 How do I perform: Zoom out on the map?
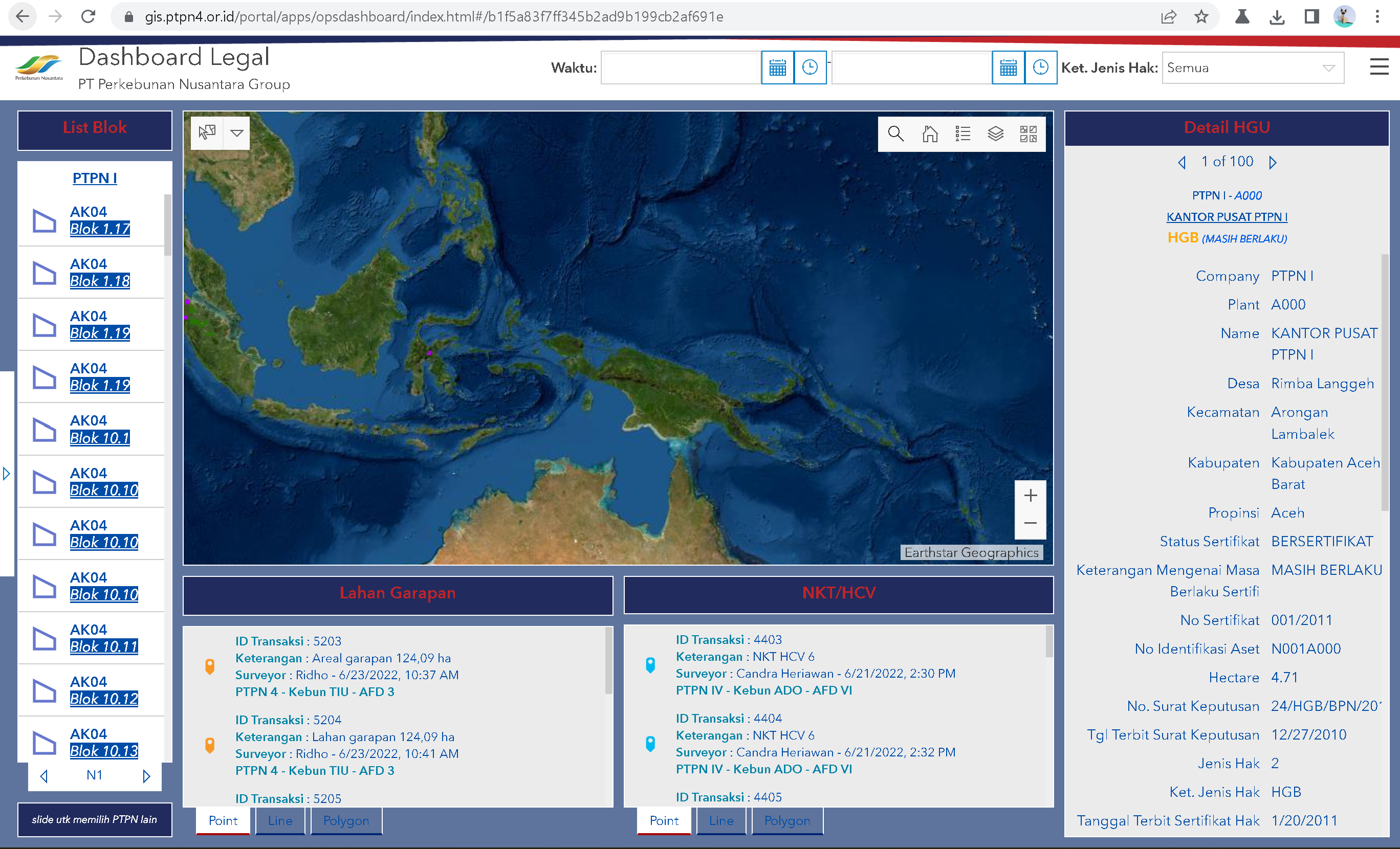click(x=1030, y=524)
